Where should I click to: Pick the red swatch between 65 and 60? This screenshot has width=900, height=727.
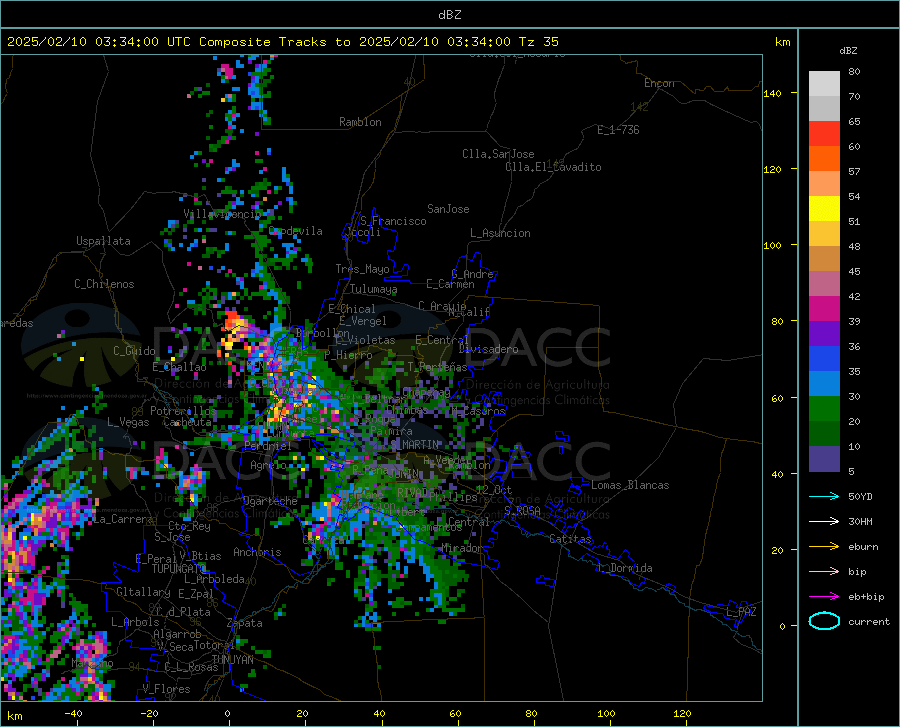824,134
